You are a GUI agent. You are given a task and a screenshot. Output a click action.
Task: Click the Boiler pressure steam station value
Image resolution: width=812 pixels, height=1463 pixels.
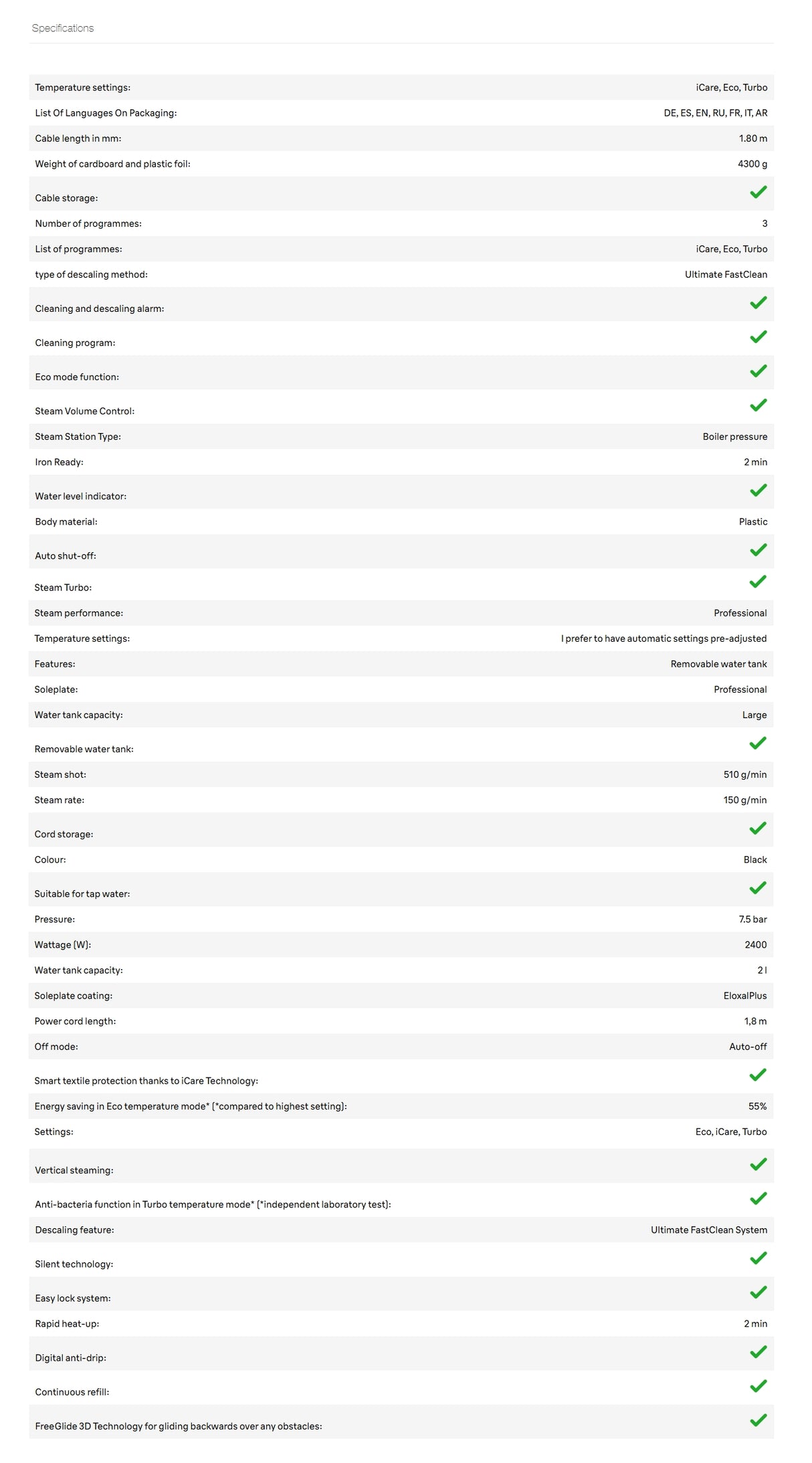[x=734, y=436]
